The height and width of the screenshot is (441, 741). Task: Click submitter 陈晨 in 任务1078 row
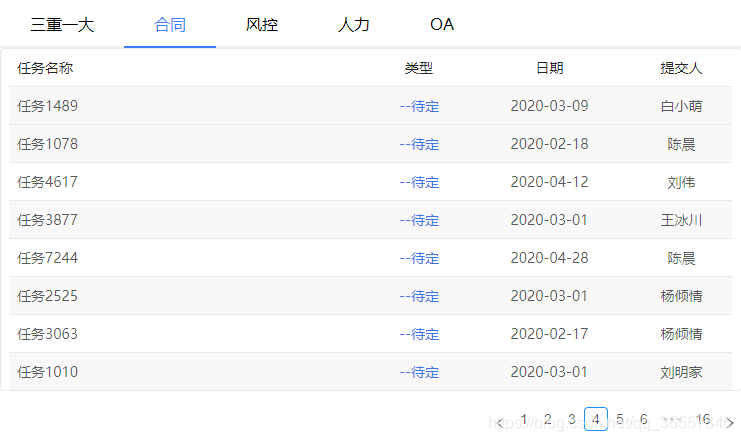pyautogui.click(x=681, y=144)
